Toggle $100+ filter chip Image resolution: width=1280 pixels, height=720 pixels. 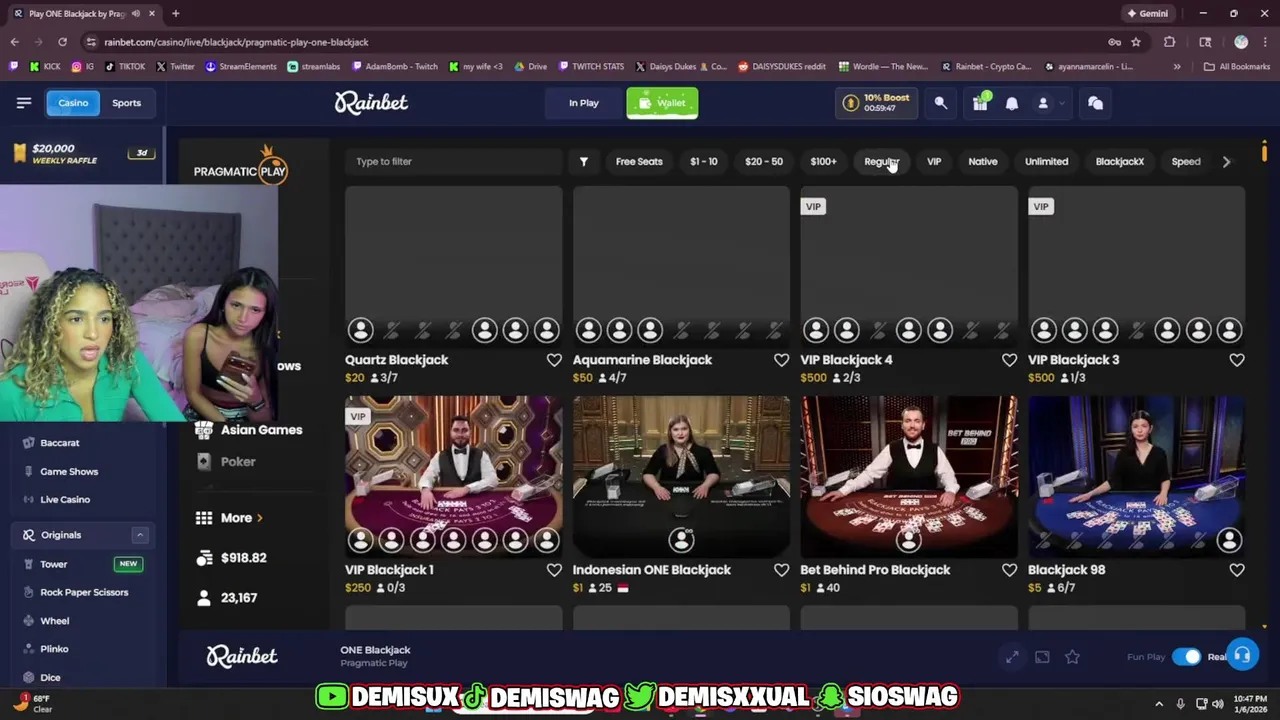point(823,161)
